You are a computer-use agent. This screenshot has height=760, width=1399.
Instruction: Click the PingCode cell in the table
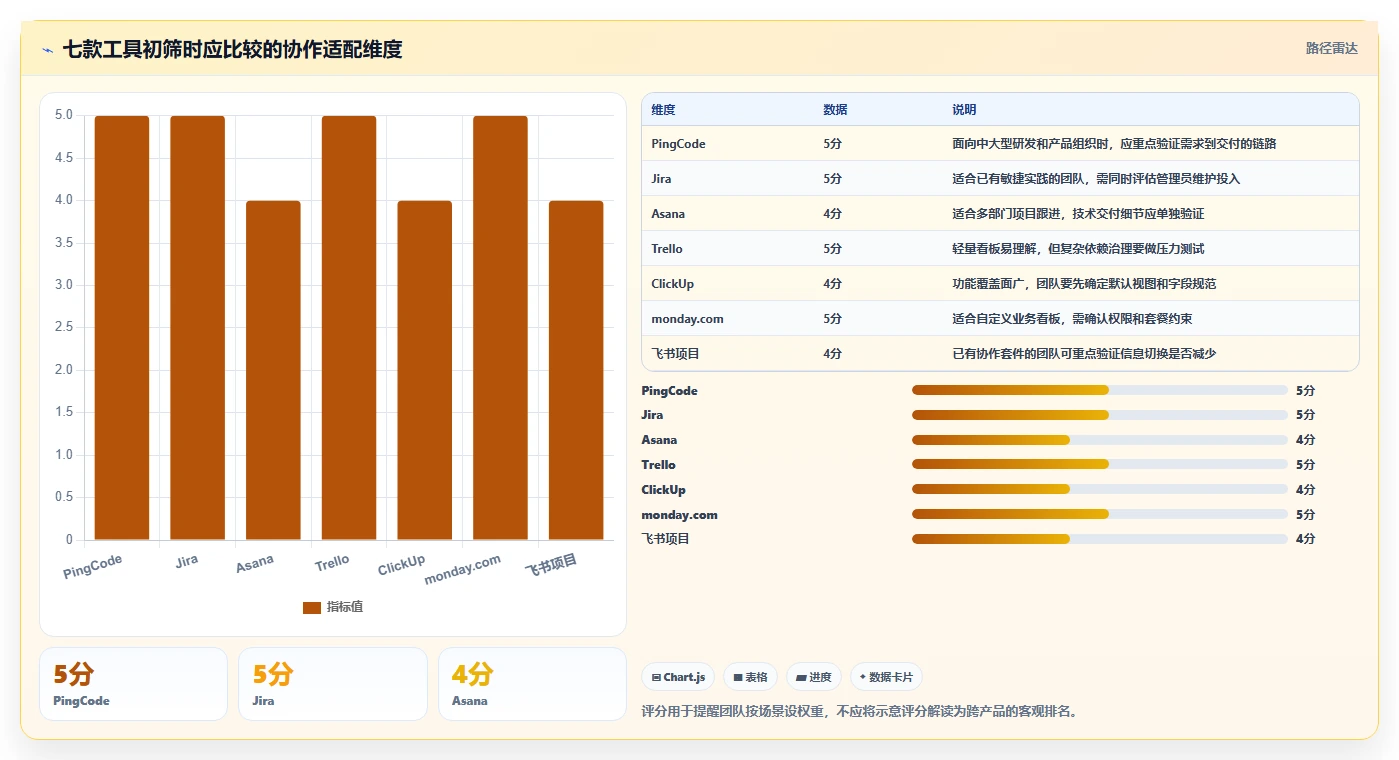pyautogui.click(x=678, y=144)
